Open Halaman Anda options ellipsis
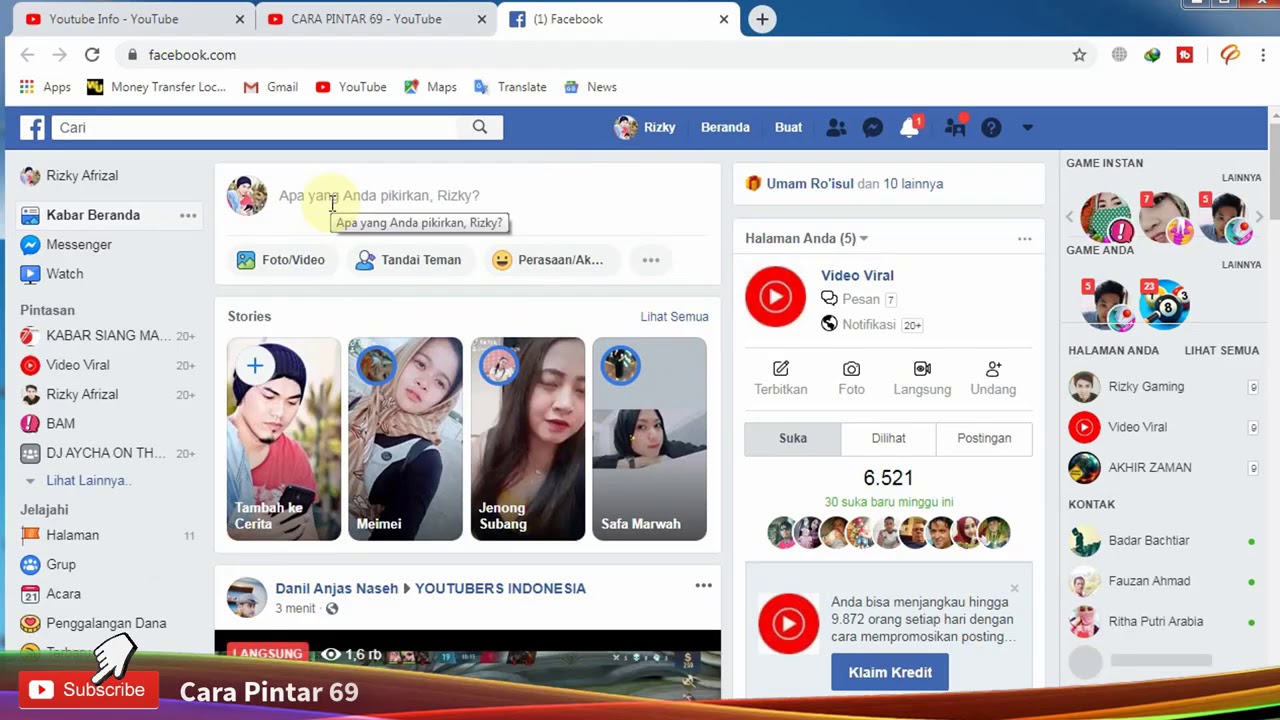Viewport: 1280px width, 720px height. [x=1024, y=238]
